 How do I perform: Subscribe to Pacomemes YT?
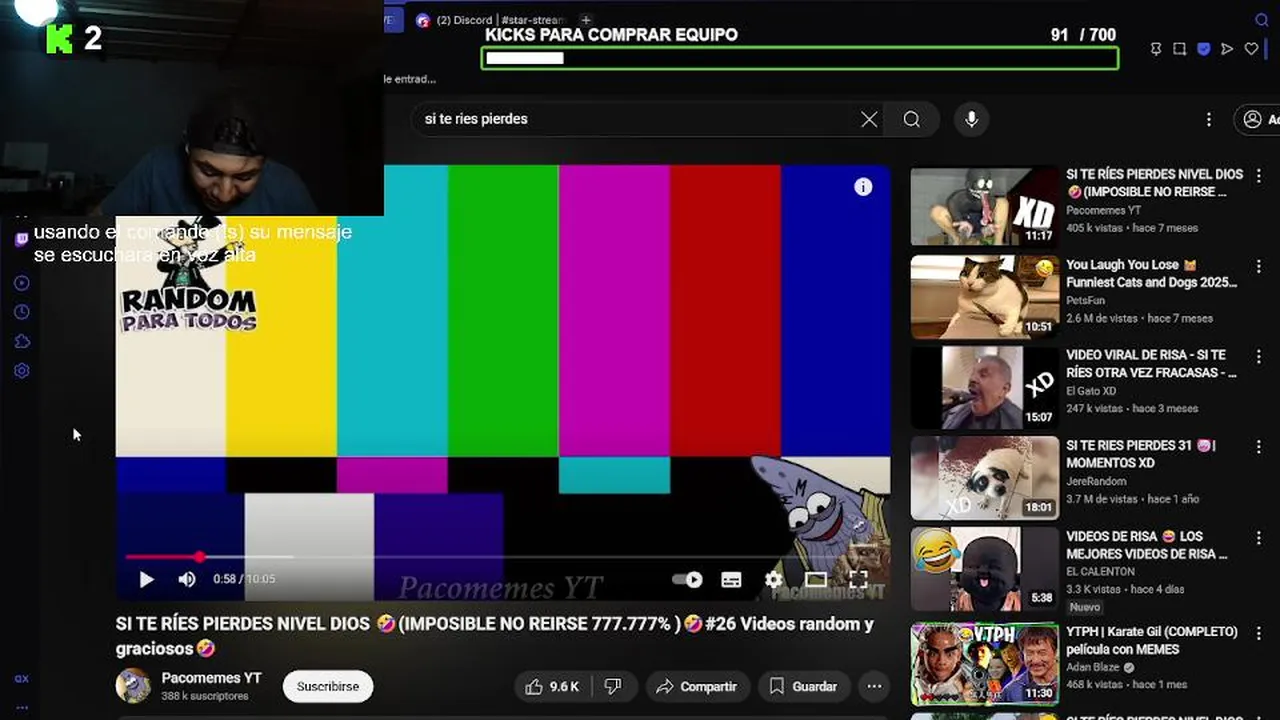click(328, 687)
